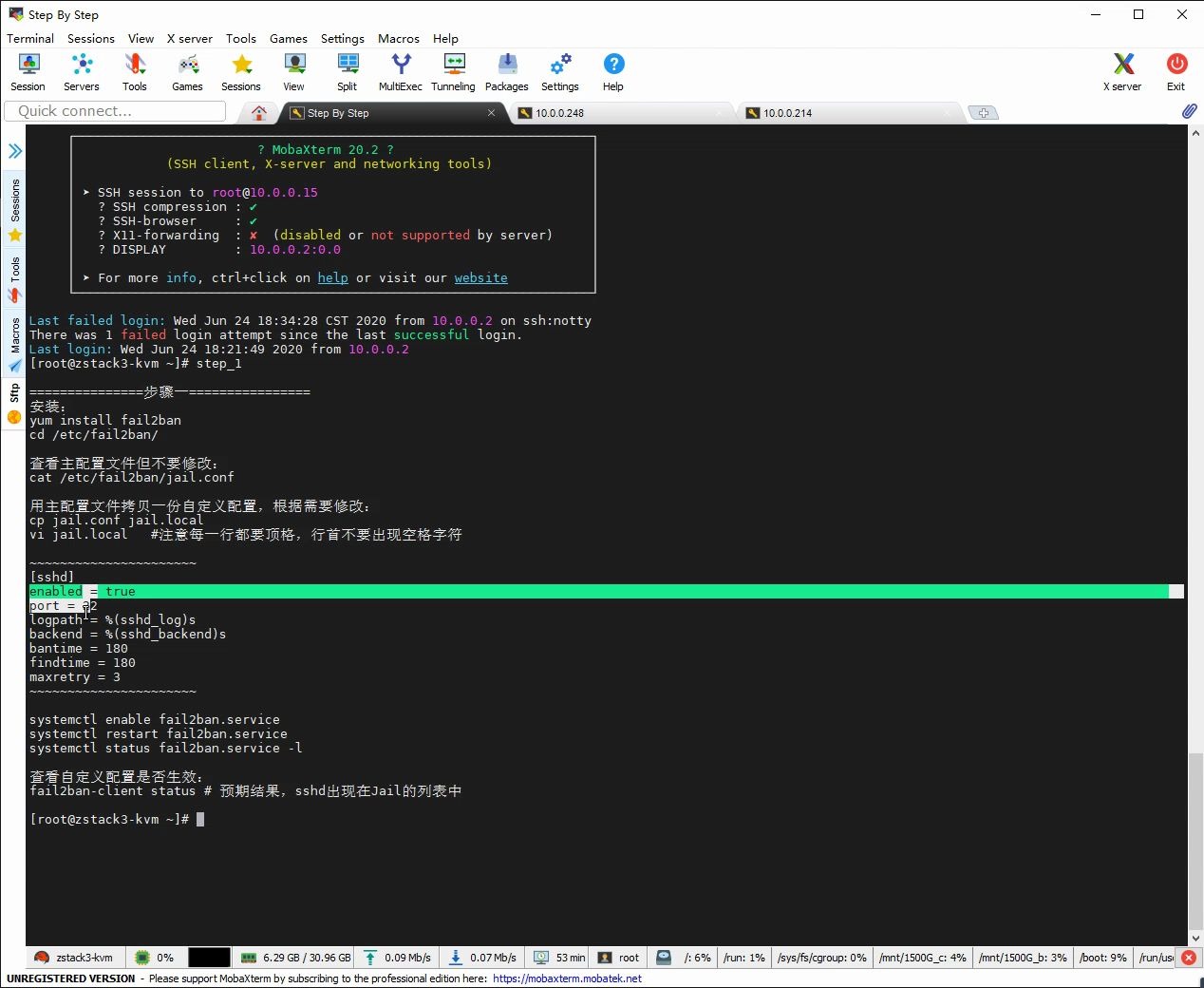Click the CPU usage chip icon
1204x988 pixels.
142,958
